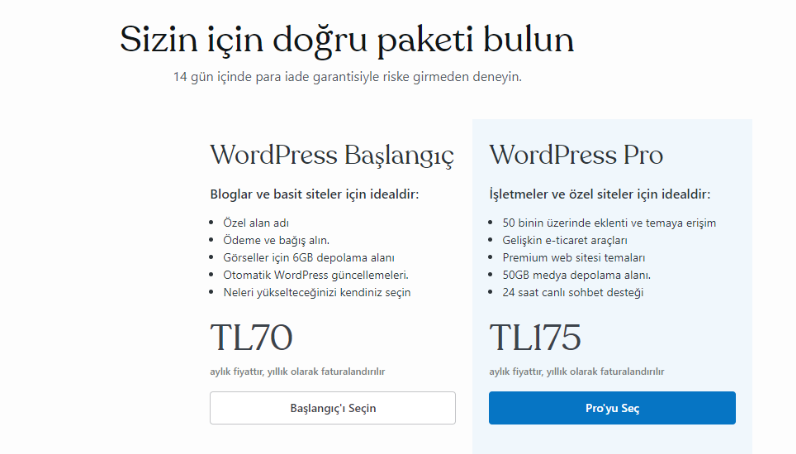Click the TL70 price

coord(251,337)
